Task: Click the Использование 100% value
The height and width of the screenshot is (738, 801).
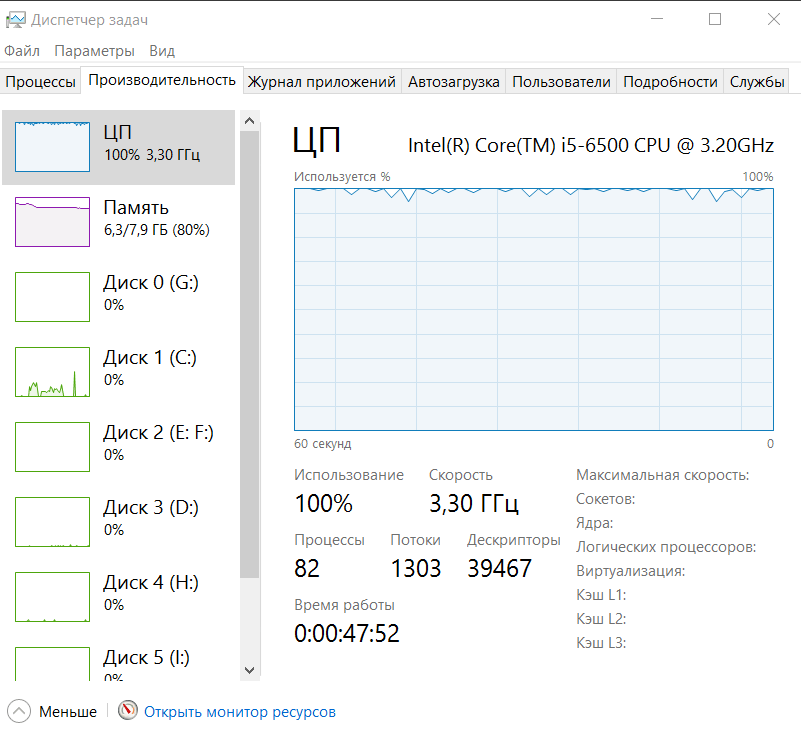Action: click(324, 504)
